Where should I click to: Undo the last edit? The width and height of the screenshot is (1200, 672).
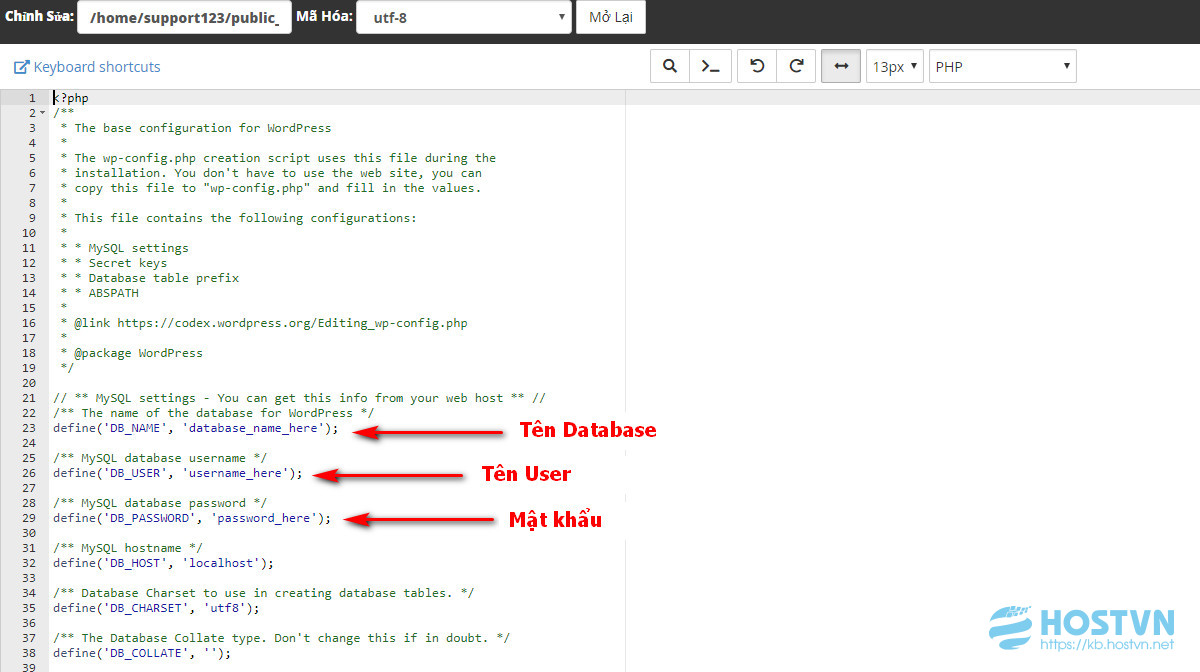[x=757, y=67]
